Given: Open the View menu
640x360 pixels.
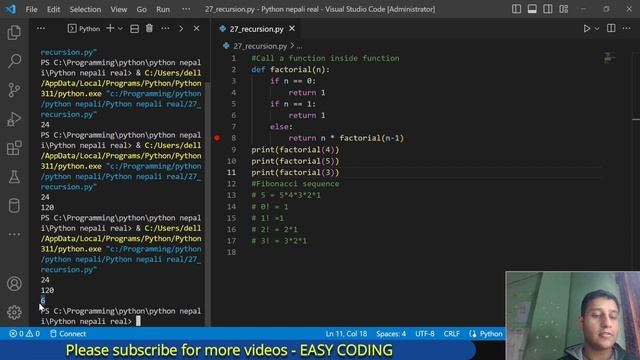Looking at the screenshot, I should [x=118, y=9].
